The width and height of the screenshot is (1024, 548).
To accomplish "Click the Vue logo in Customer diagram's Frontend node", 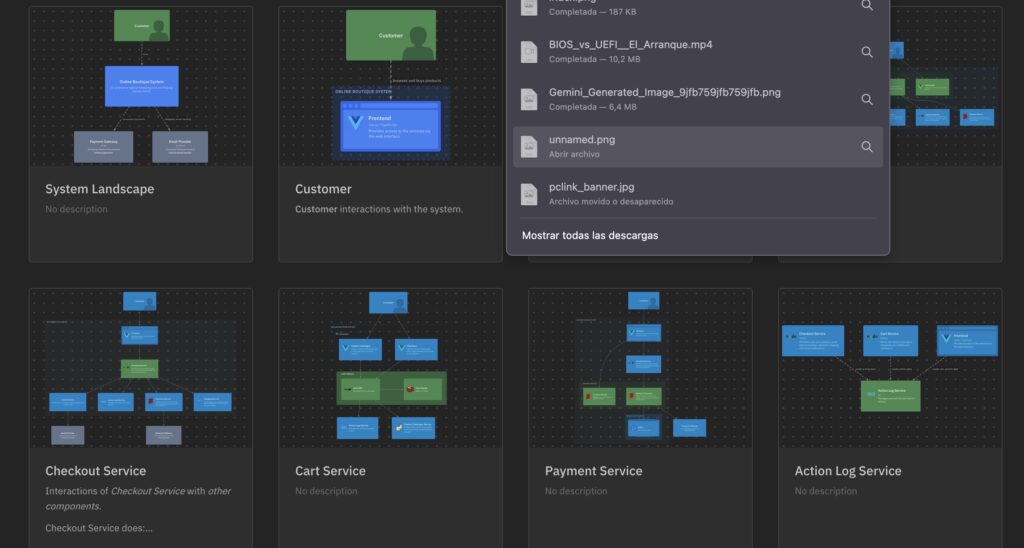I will 354,124.
